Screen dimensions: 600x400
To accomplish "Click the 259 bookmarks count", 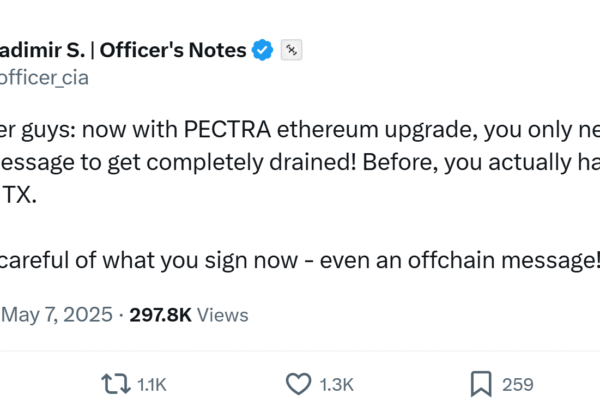I will pyautogui.click(x=518, y=385).
